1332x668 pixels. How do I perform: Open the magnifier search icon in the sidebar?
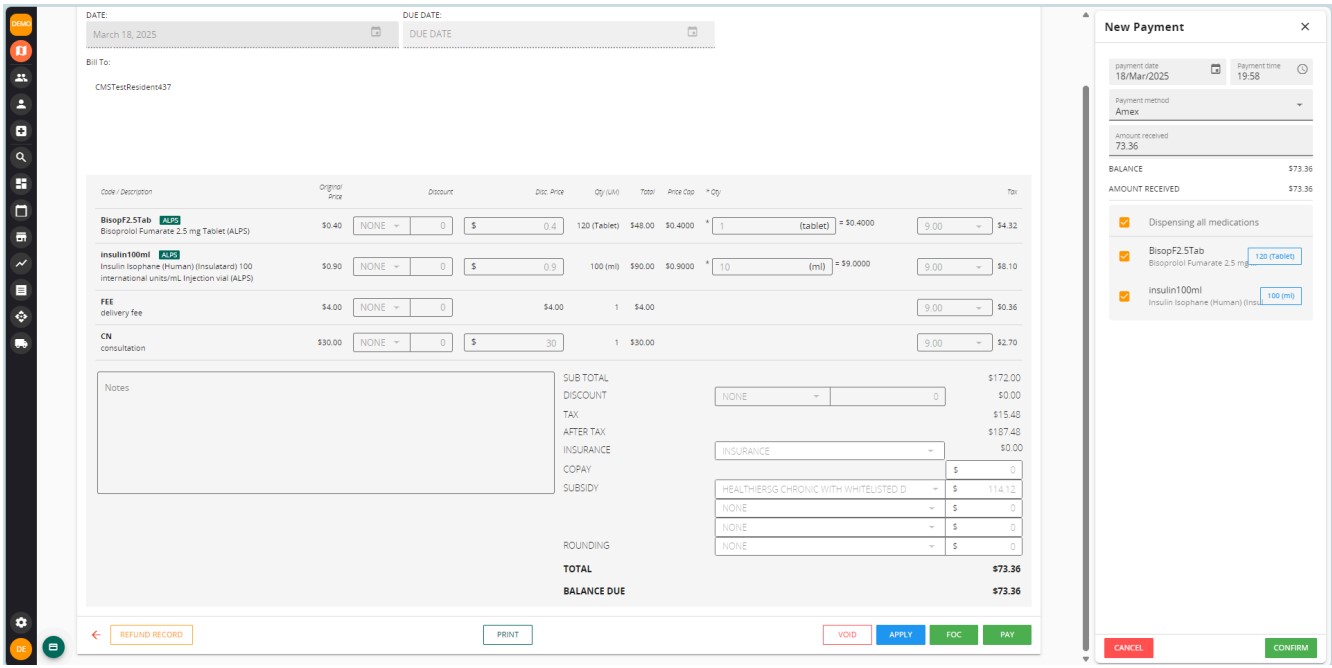pos(21,157)
